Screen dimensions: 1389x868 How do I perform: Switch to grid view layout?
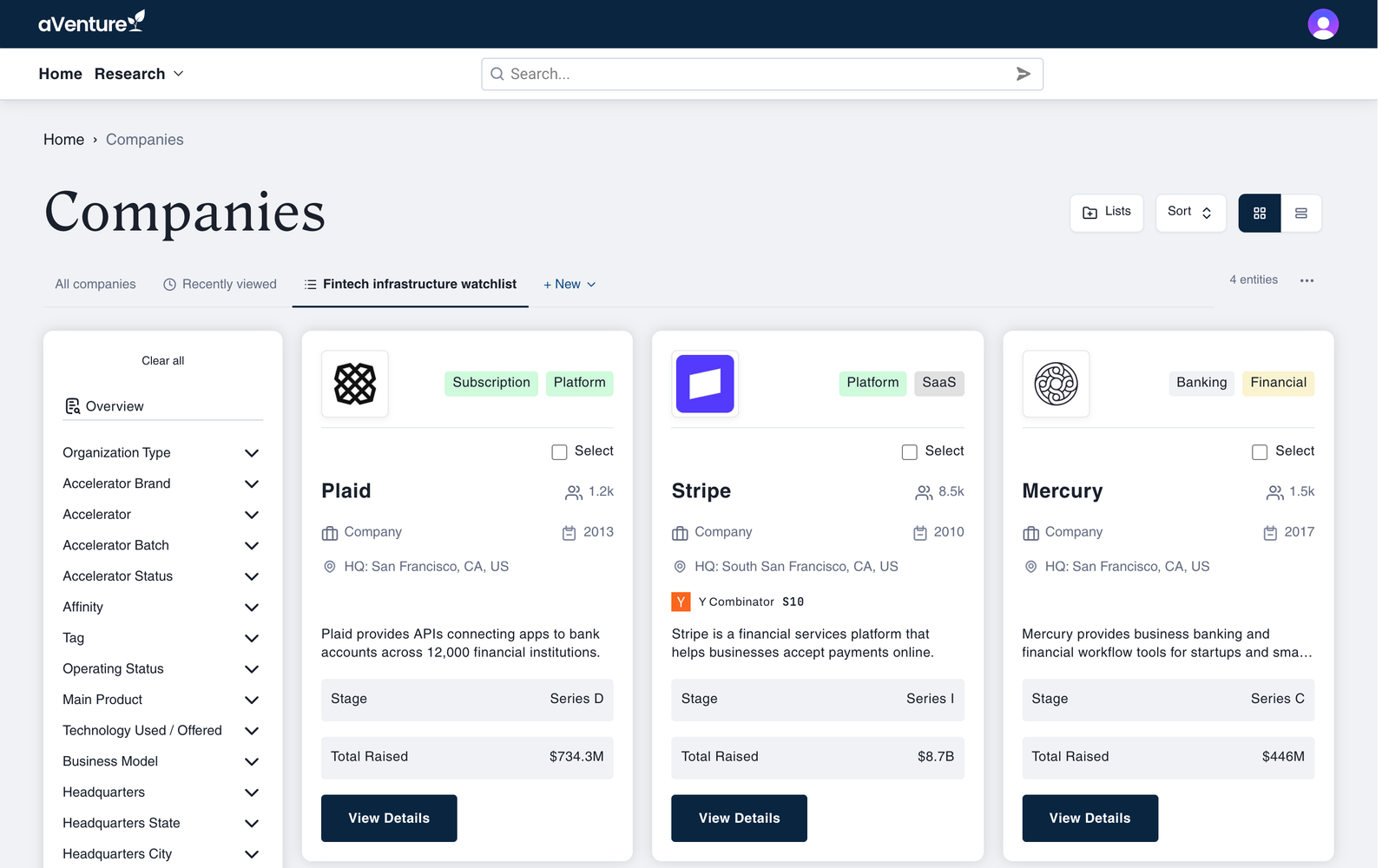pos(1260,213)
